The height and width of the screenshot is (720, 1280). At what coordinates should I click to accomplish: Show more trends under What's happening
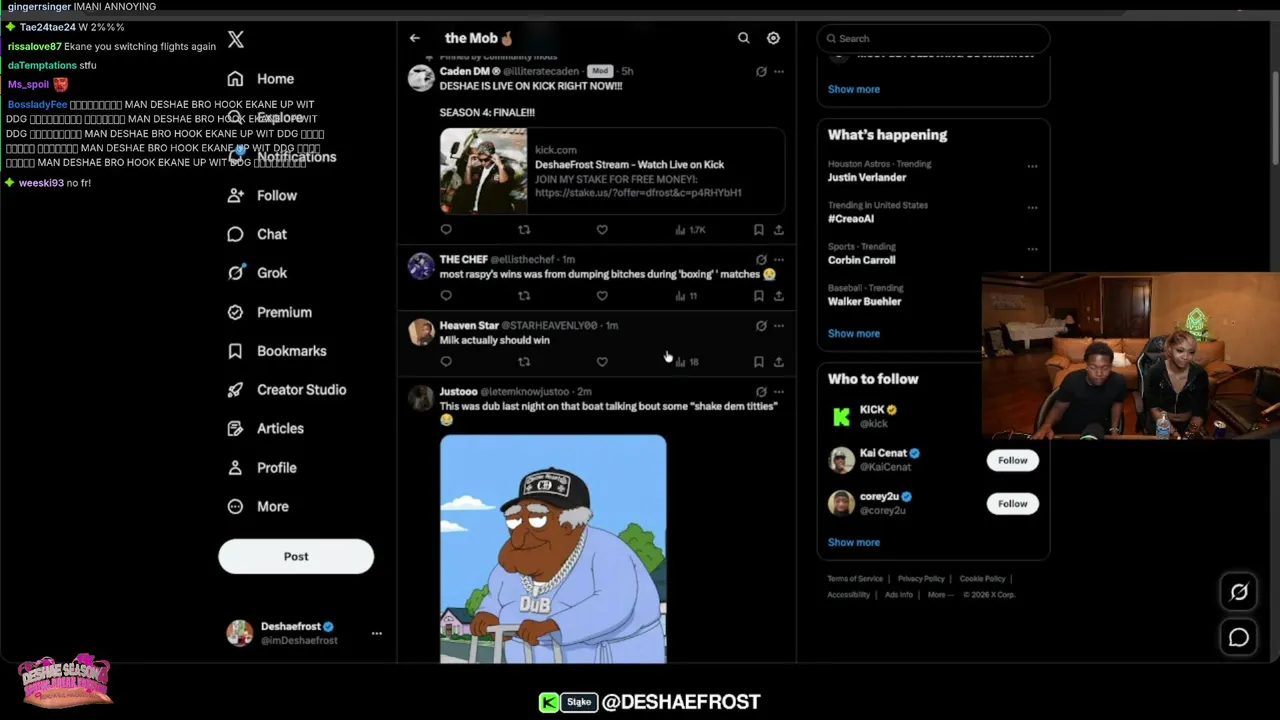click(853, 333)
